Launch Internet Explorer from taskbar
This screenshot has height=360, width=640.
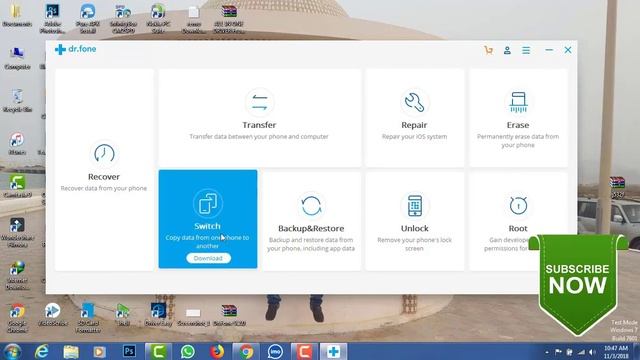click(x=42, y=351)
